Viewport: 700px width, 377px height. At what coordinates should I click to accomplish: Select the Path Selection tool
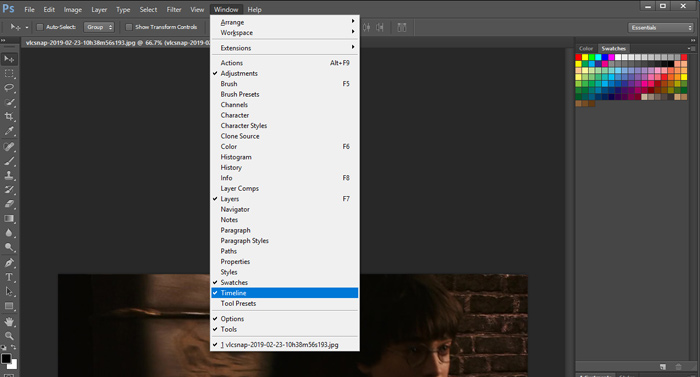coord(9,291)
